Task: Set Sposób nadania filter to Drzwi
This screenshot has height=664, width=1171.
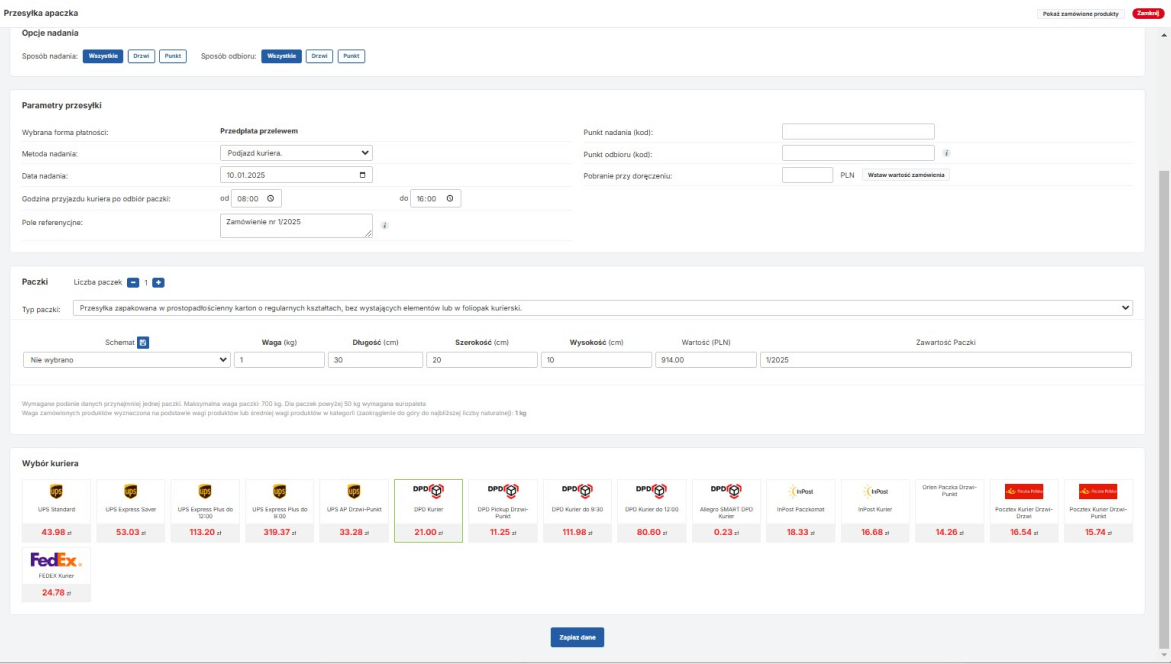Action: [141, 56]
